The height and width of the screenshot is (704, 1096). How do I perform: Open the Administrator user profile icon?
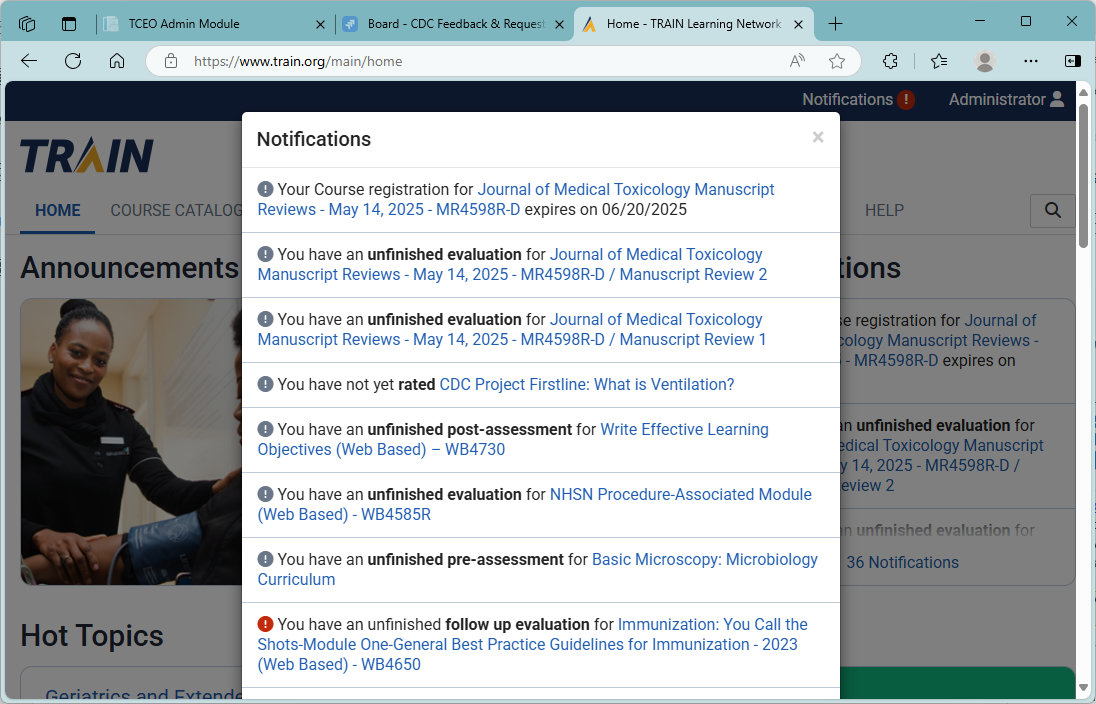point(1057,99)
